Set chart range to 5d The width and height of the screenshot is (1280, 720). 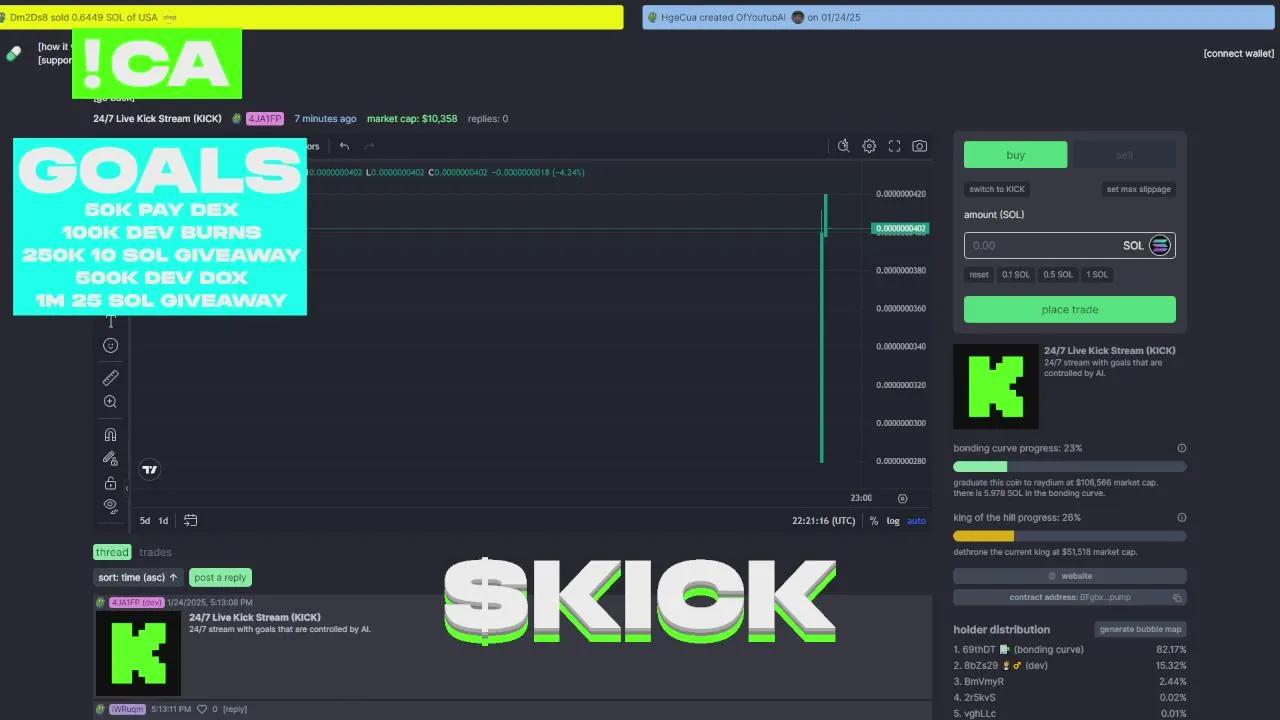[x=145, y=520]
